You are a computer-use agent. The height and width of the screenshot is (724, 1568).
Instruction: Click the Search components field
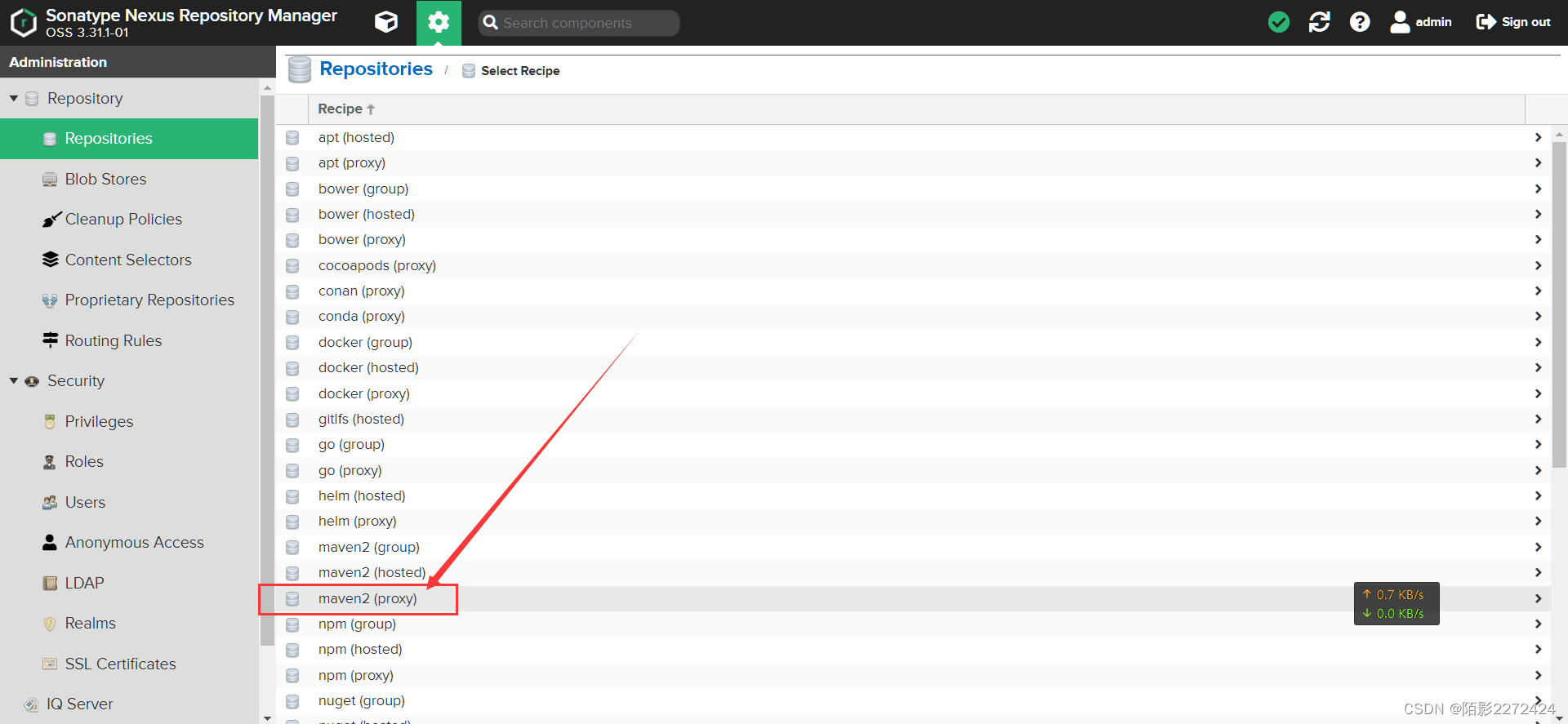[x=579, y=23]
